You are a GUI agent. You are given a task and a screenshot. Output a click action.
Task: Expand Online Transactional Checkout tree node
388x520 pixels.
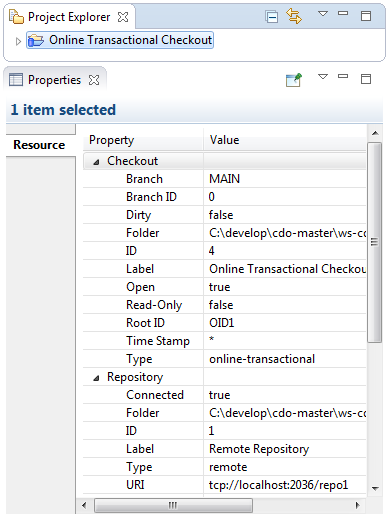pos(18,41)
